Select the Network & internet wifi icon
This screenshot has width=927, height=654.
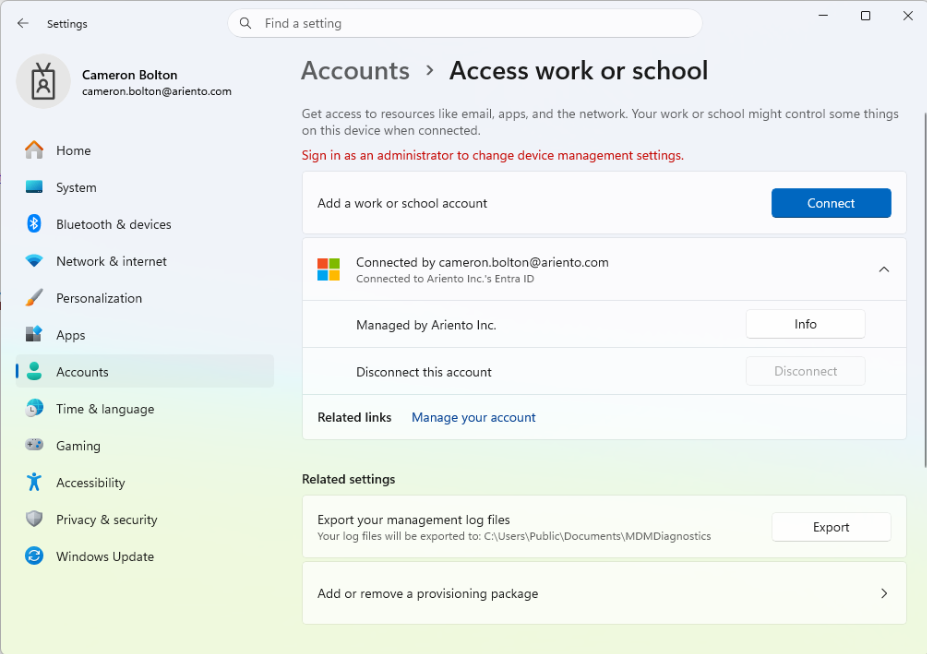pyautogui.click(x=34, y=261)
